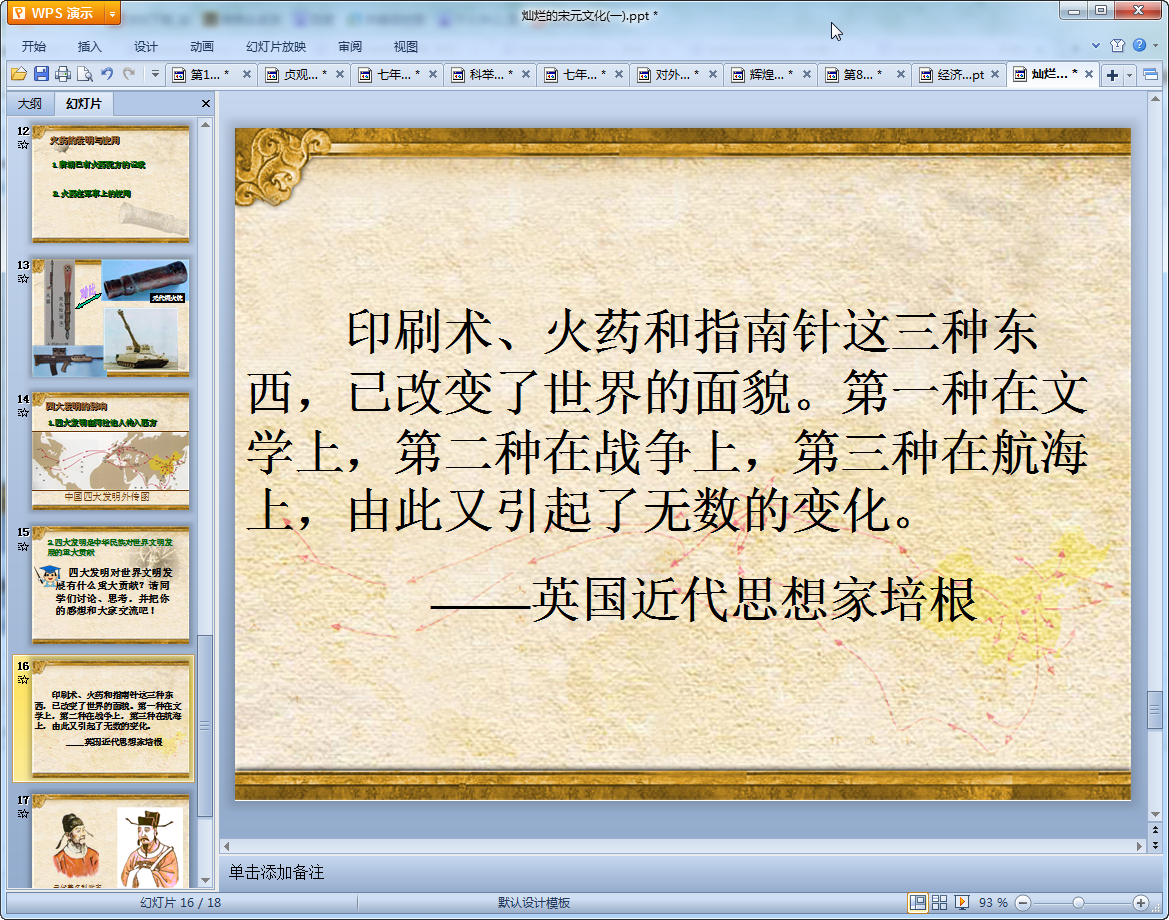Select slide 12 thumbnail
Image resolution: width=1169 pixels, height=920 pixels.
click(110, 183)
